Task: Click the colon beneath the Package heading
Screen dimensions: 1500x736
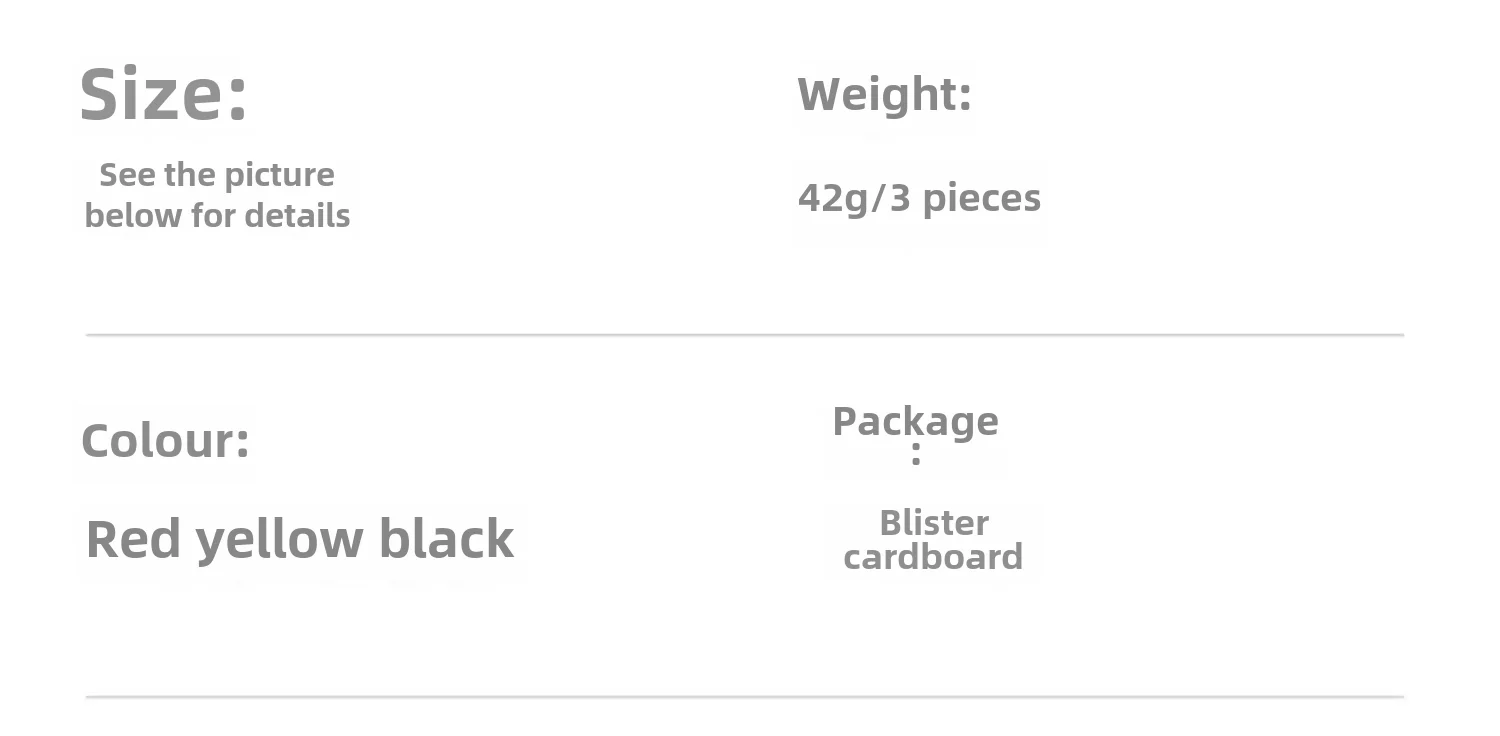Action: [x=916, y=456]
